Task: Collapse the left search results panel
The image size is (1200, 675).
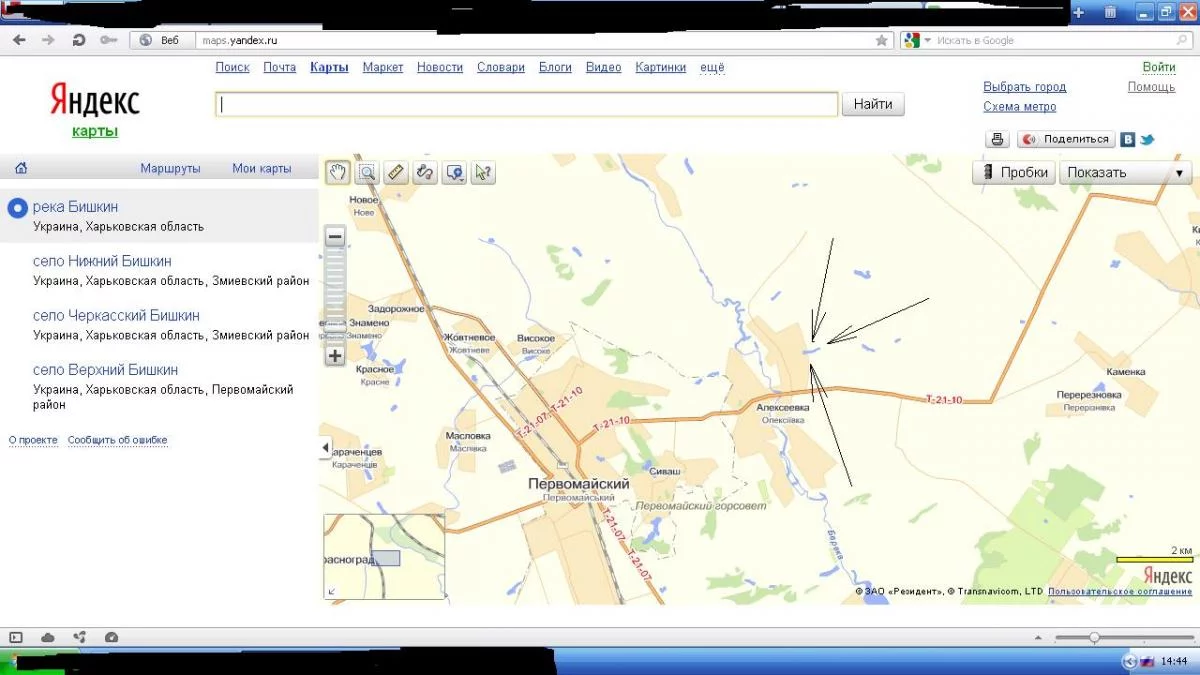Action: (325, 448)
